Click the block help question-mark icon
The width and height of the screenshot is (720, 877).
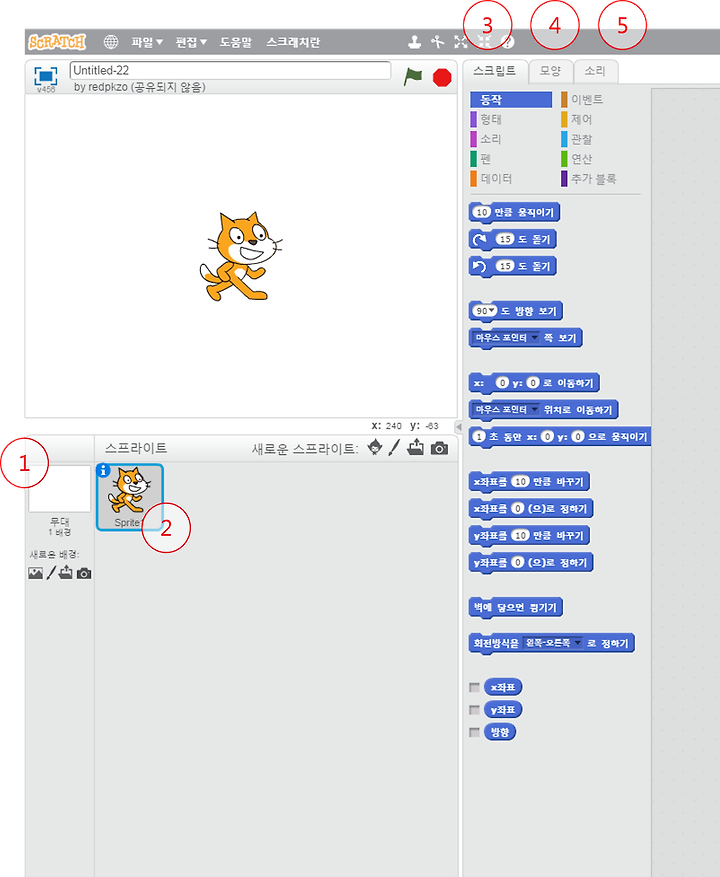coord(507,41)
